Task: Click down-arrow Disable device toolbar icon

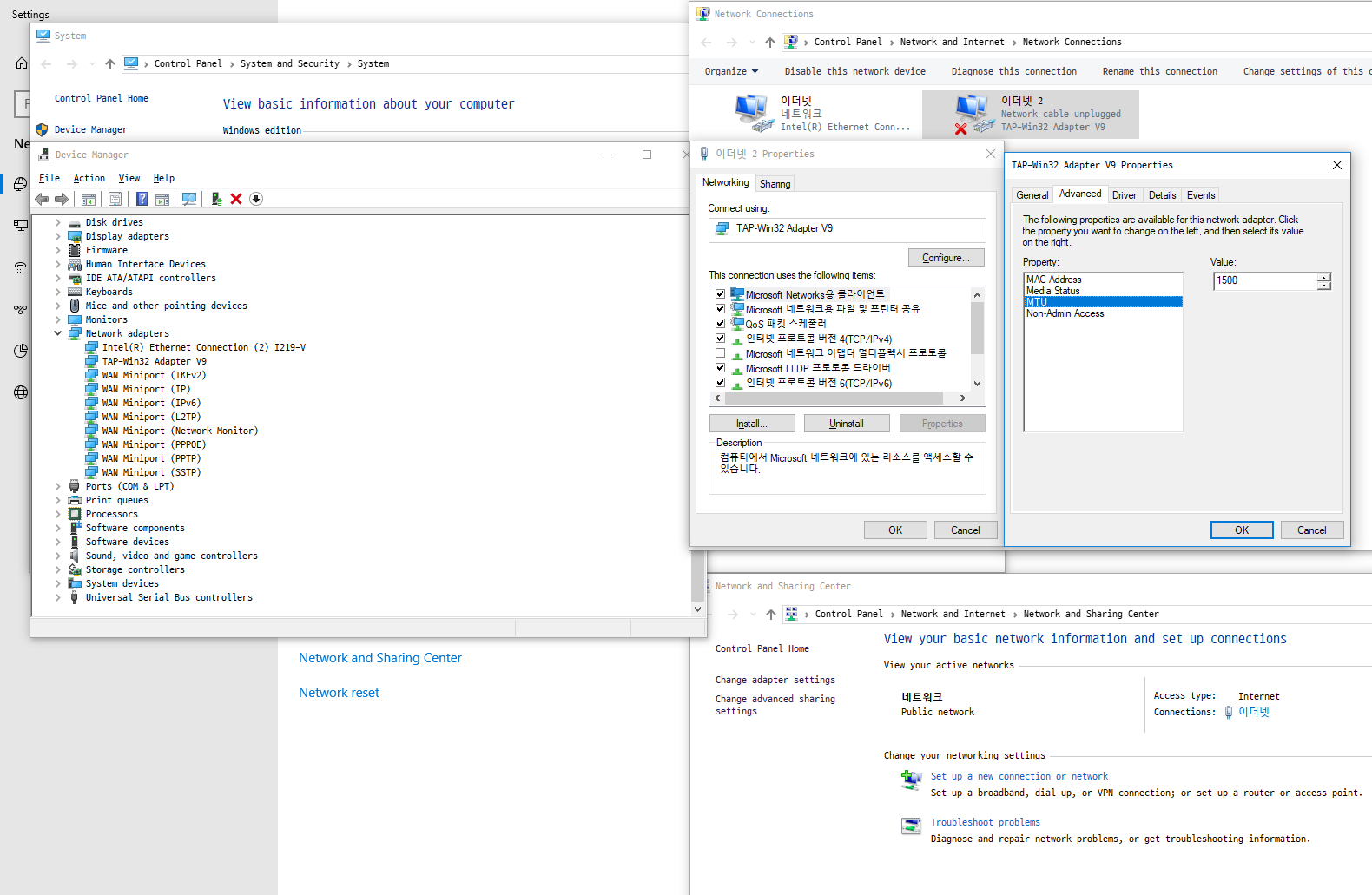Action: point(256,199)
